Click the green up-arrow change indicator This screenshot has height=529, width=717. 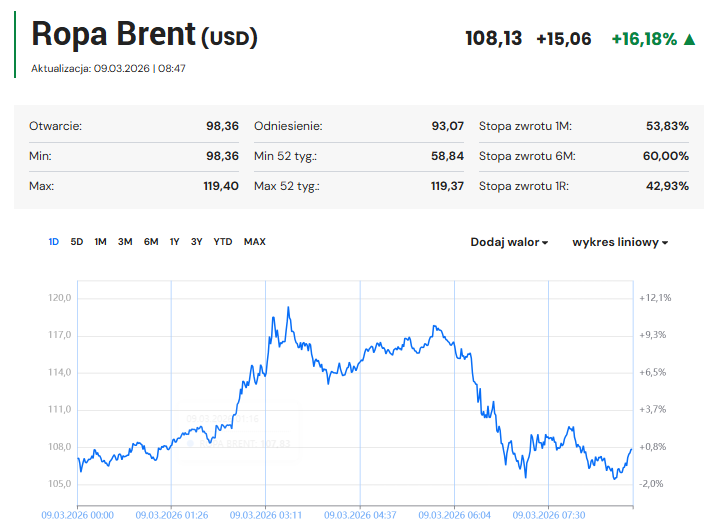point(689,39)
